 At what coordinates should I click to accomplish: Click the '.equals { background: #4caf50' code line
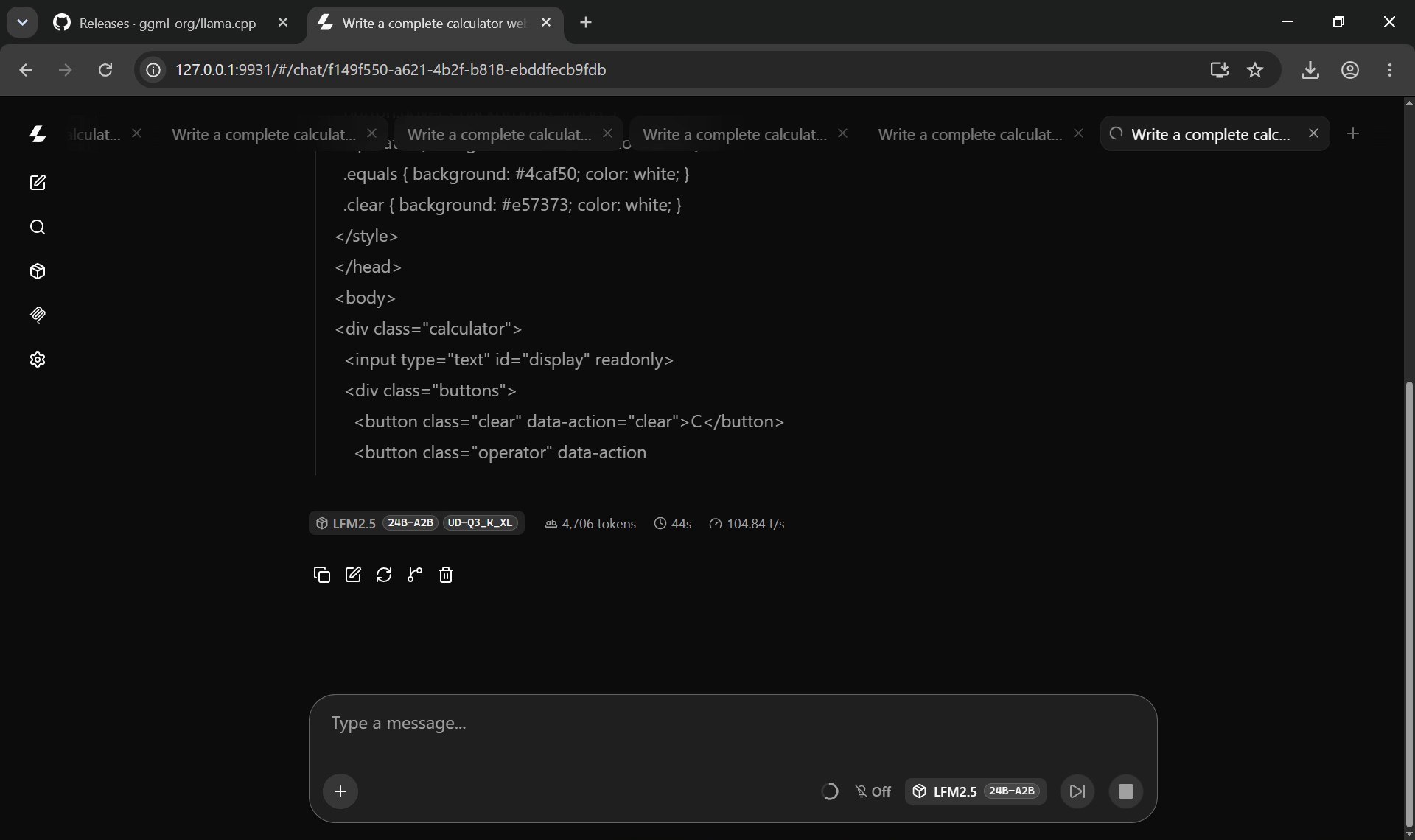point(516,174)
